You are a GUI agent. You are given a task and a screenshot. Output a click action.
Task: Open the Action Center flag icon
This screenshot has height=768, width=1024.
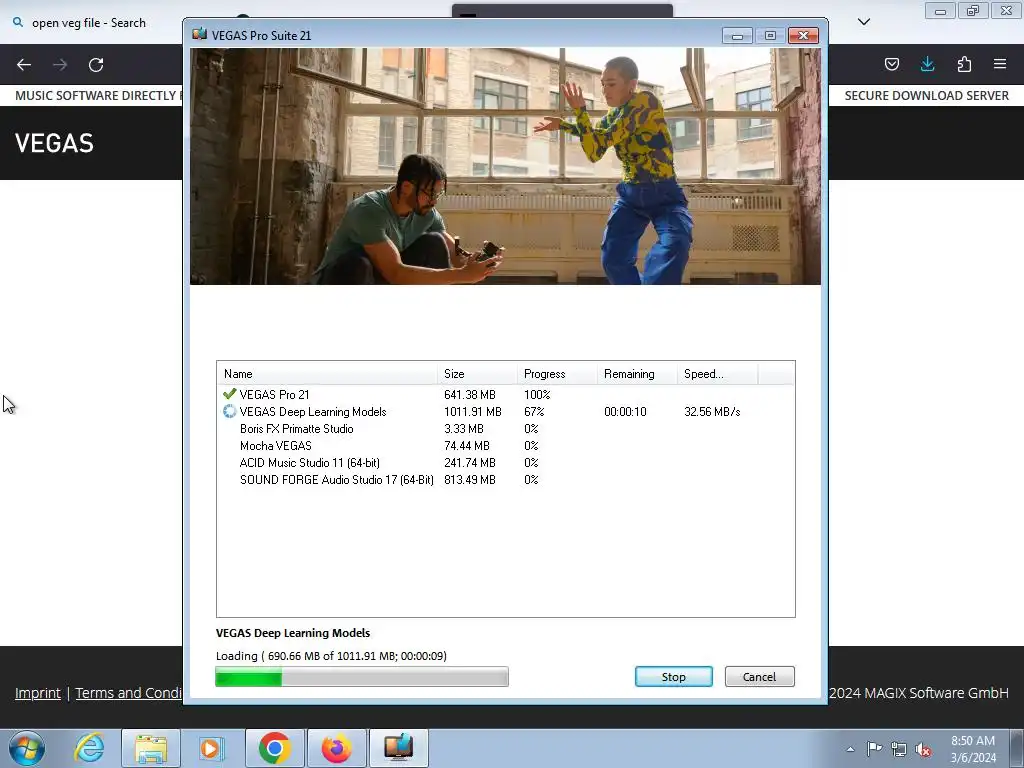(x=874, y=748)
